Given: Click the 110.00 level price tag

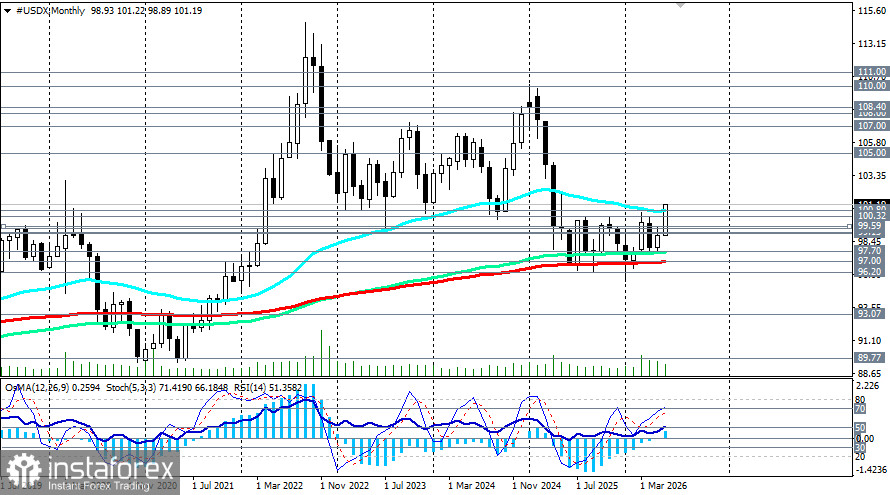Looking at the screenshot, I should pos(871,86).
